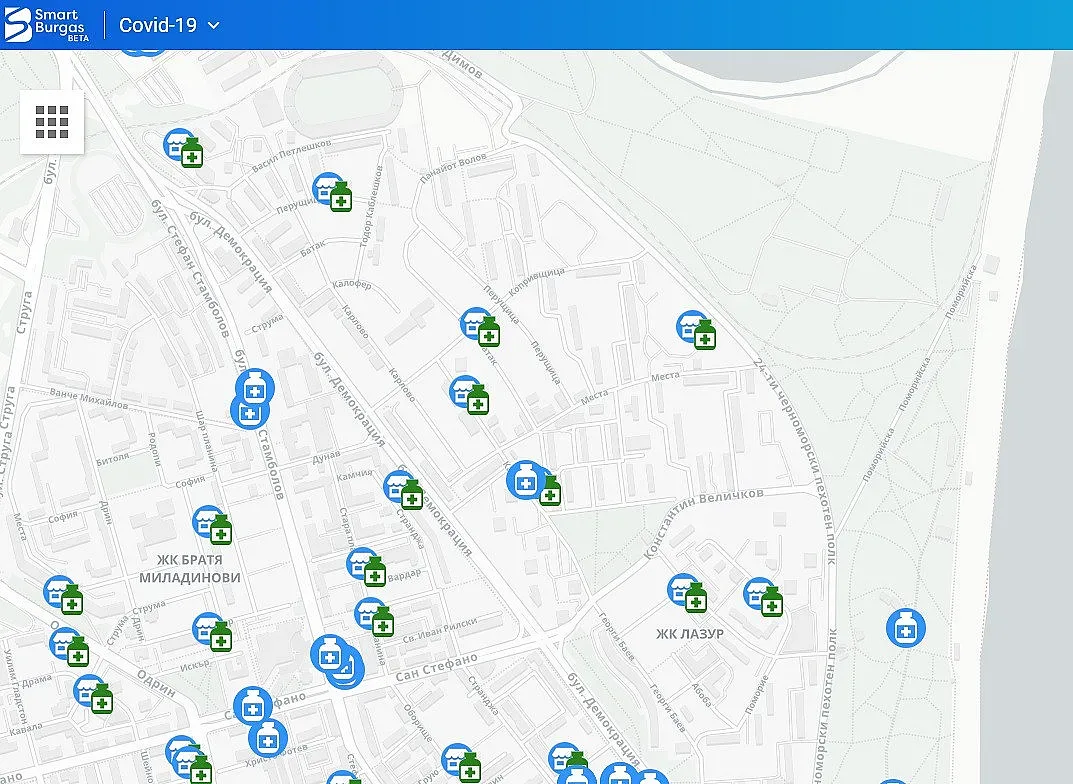Open the grid menu button on map
This screenshot has height=784, width=1073.
tap(52, 122)
